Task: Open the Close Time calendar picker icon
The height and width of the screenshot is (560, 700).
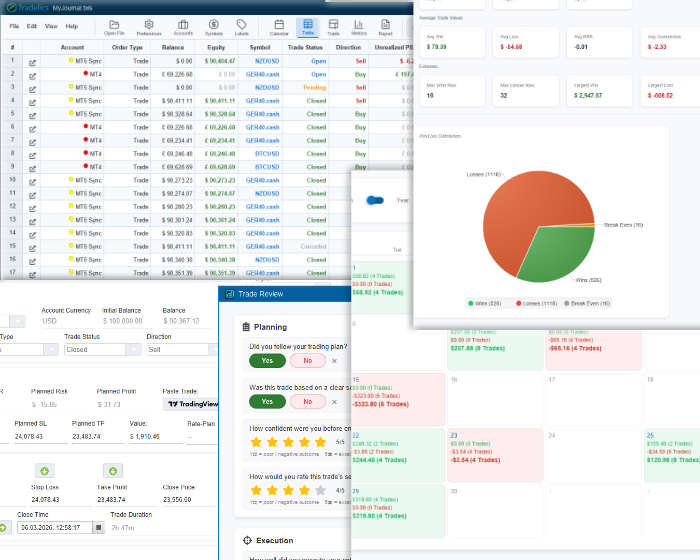Action: (98, 527)
